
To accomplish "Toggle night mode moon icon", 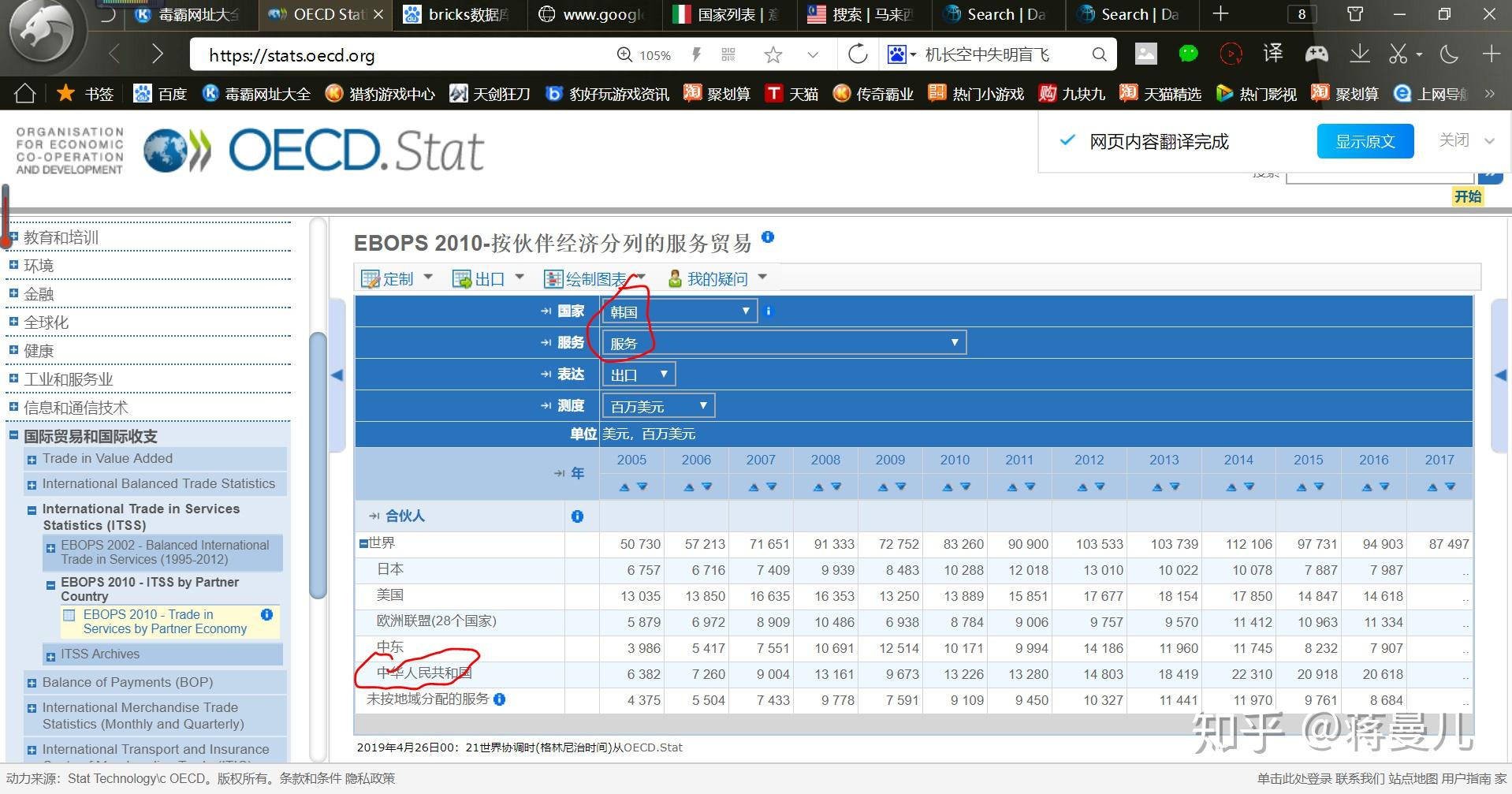I will [1449, 54].
